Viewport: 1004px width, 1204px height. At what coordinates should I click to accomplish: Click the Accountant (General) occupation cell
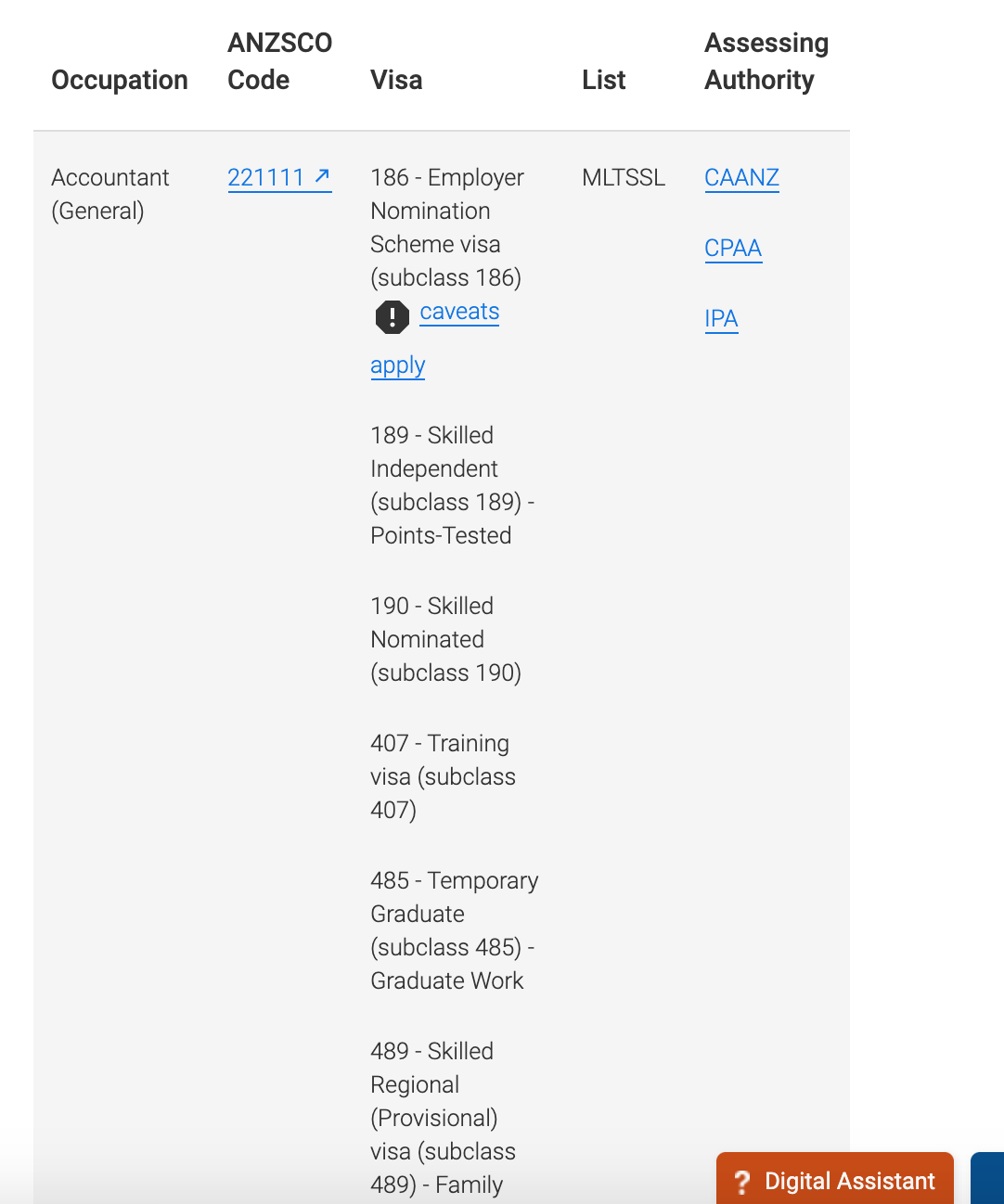[x=110, y=194]
